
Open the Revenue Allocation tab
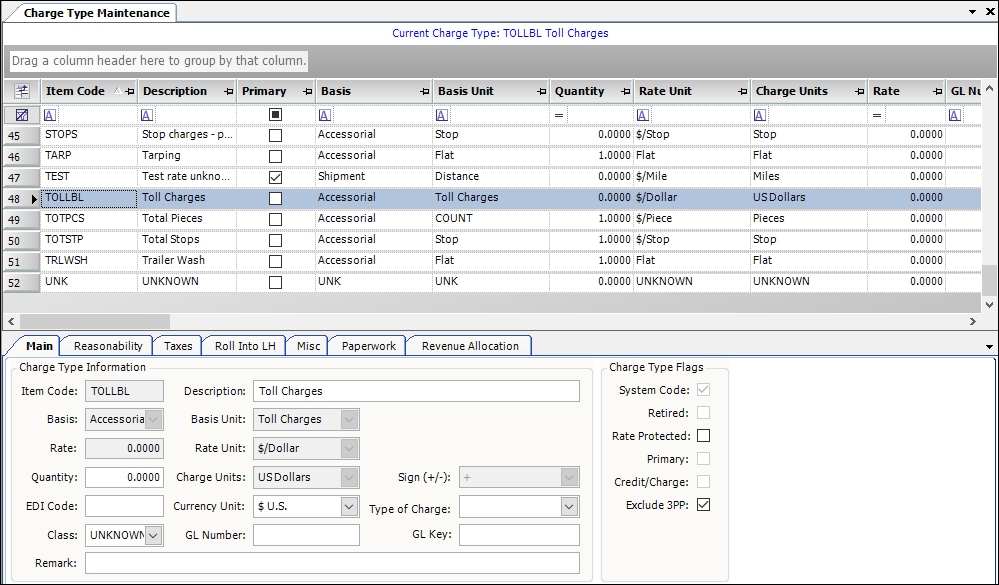tap(468, 345)
